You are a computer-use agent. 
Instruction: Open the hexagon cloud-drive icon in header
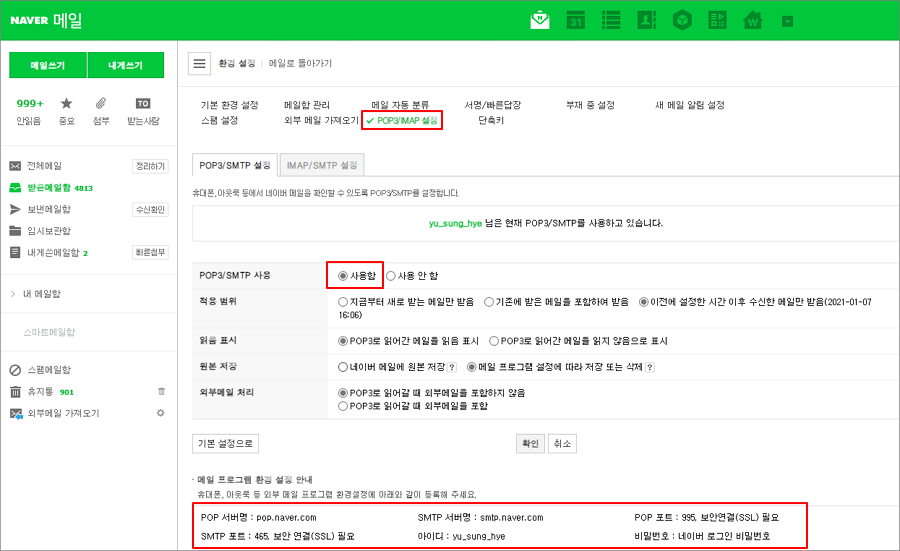point(682,20)
